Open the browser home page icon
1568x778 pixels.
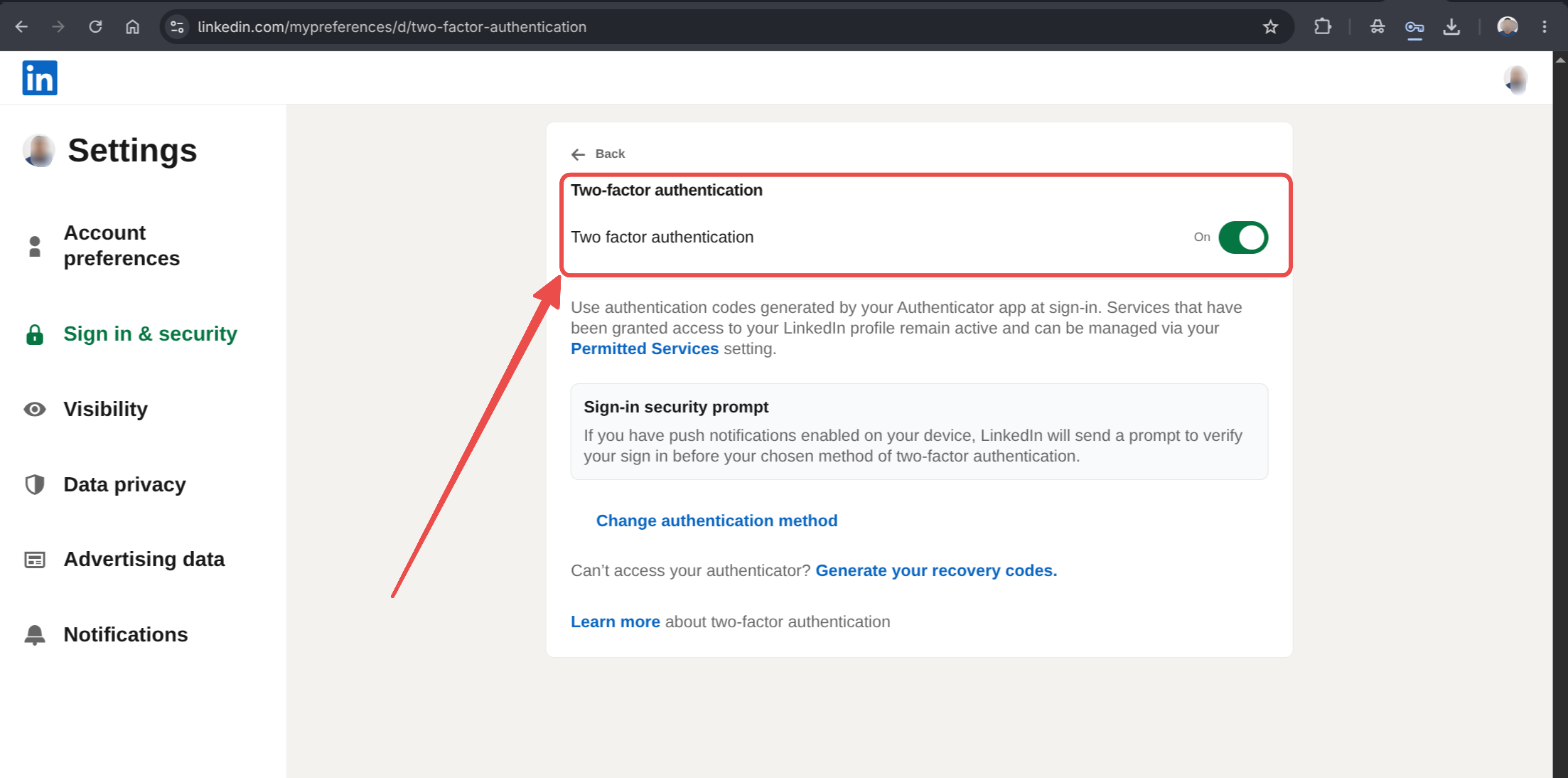click(x=133, y=27)
